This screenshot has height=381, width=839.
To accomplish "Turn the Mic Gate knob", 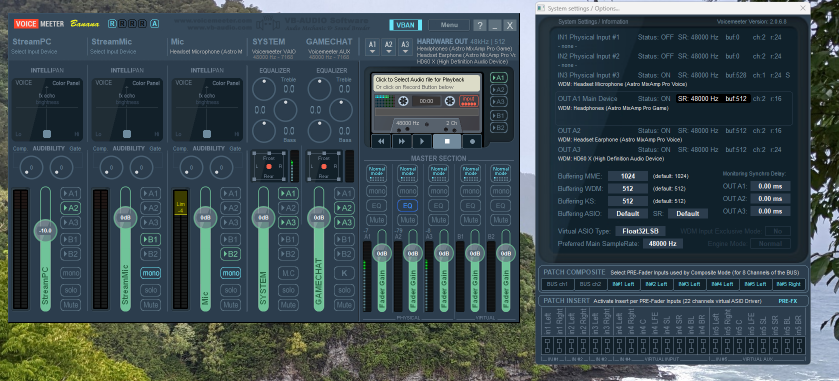I will click(221, 167).
